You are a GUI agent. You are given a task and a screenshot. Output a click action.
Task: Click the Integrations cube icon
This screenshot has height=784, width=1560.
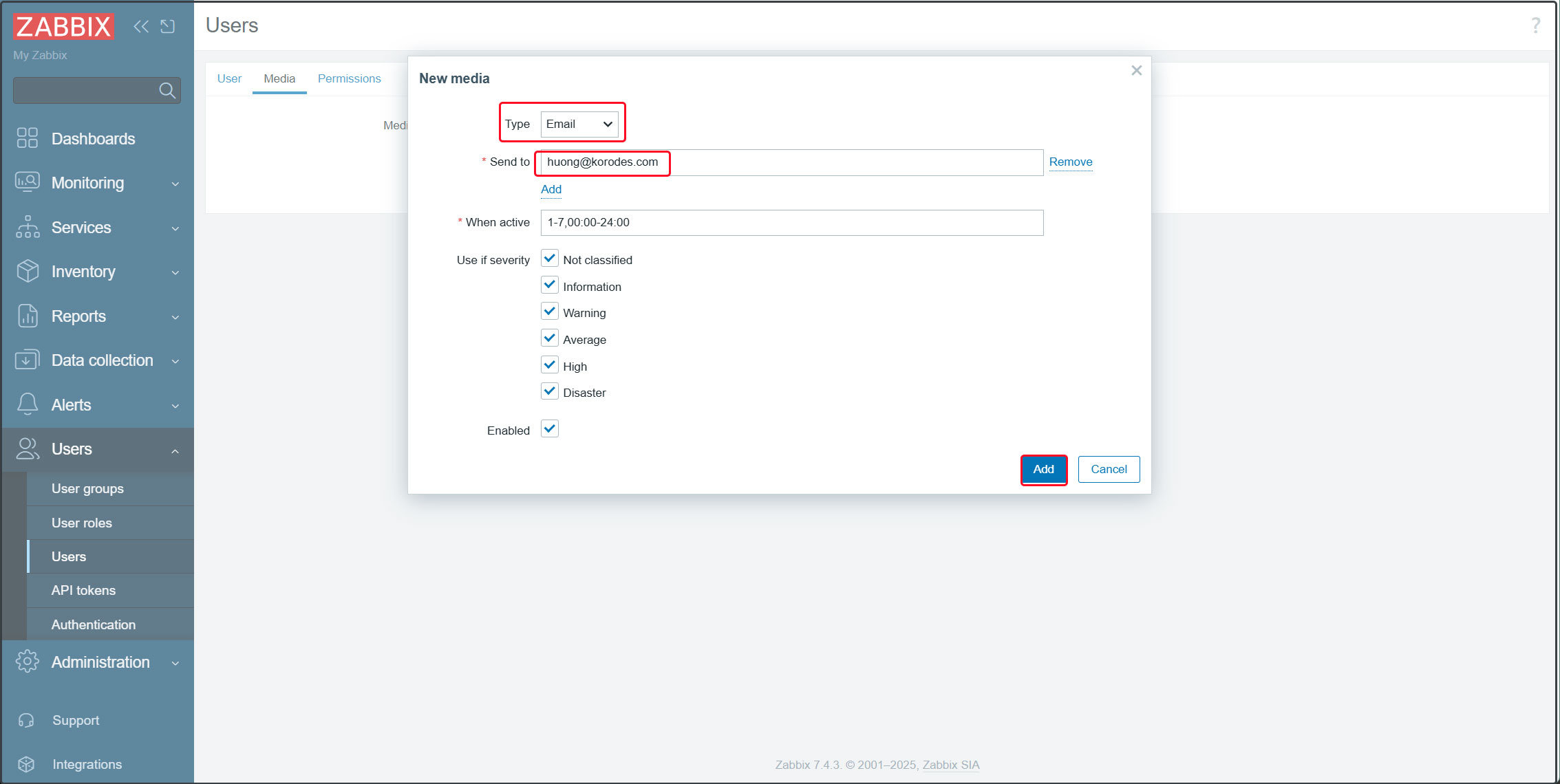[x=27, y=764]
